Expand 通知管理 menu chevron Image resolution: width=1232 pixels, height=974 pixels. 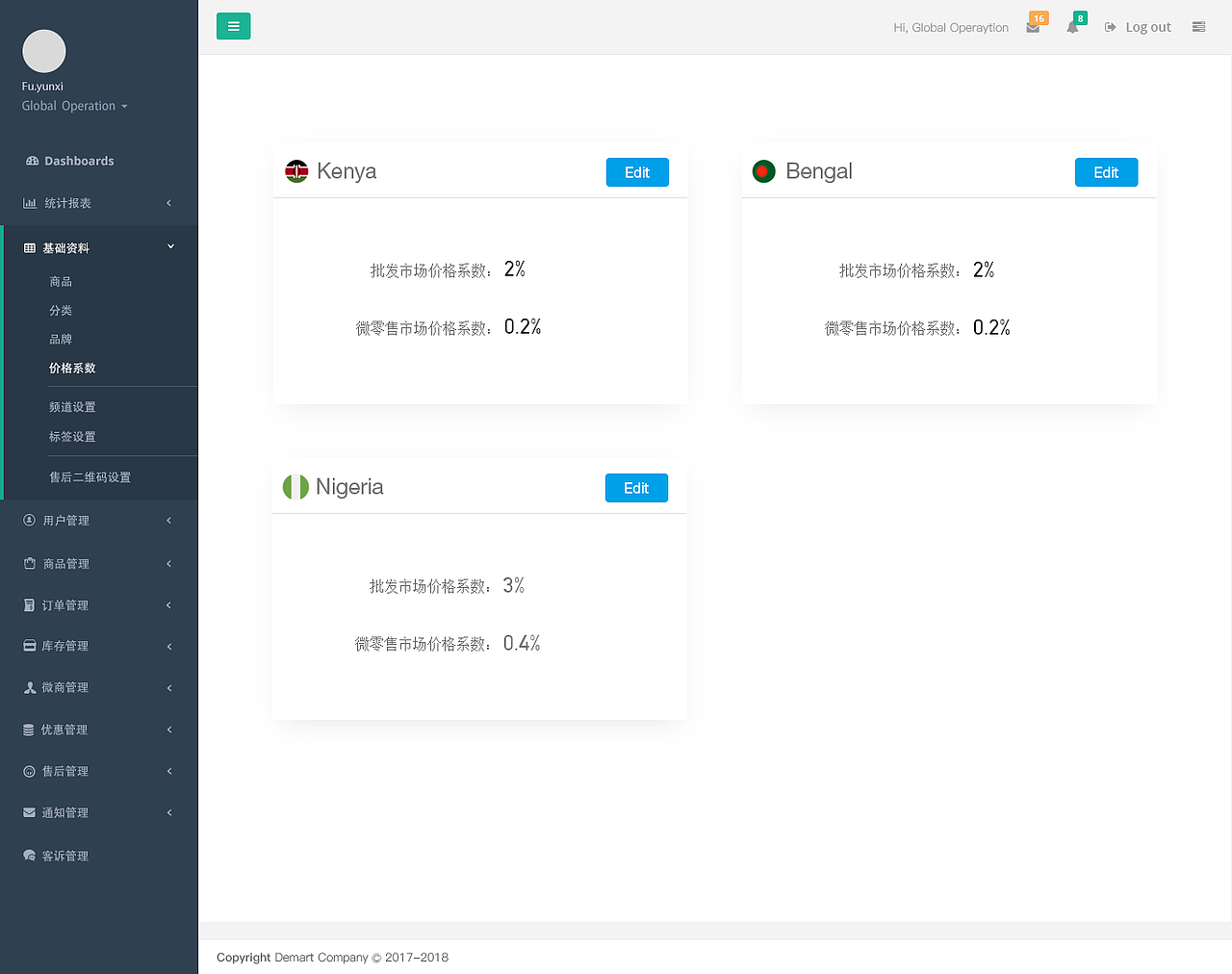pos(169,812)
